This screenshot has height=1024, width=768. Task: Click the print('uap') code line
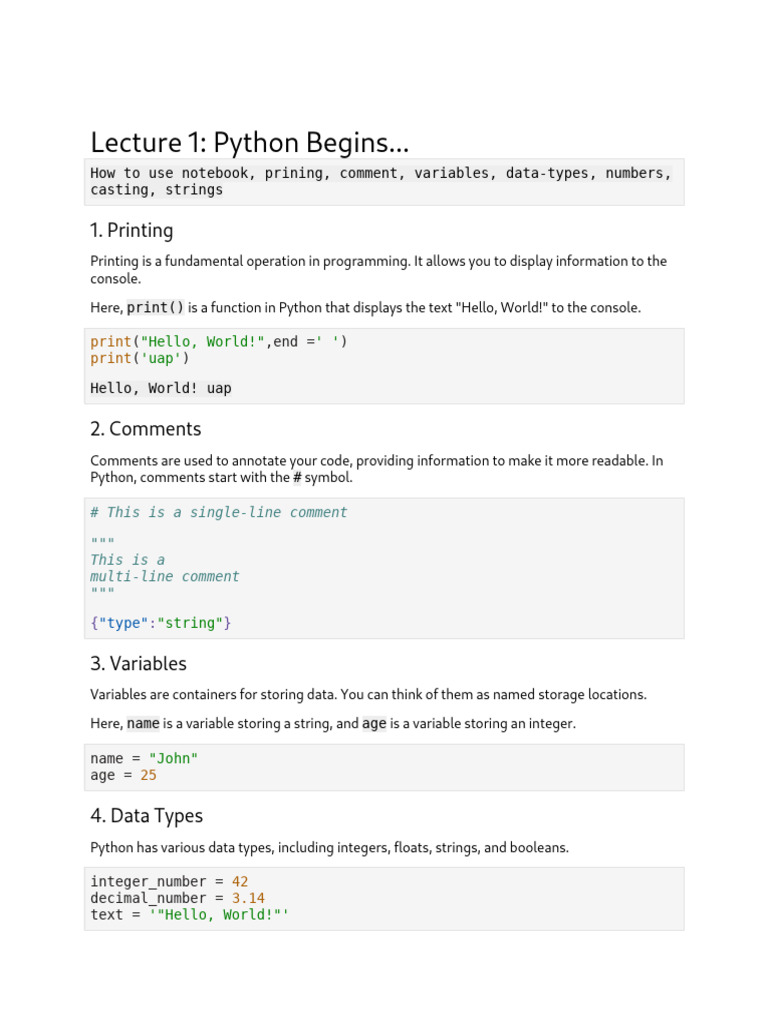tap(140, 358)
